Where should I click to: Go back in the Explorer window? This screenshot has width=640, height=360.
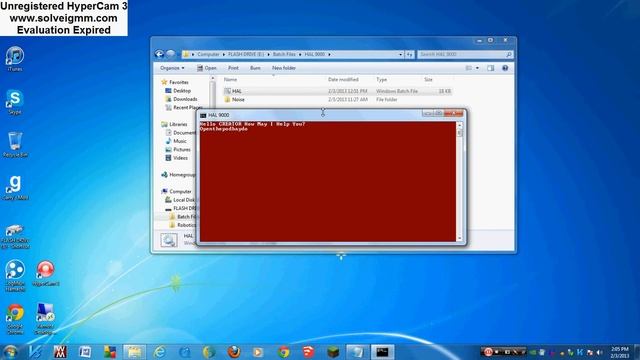pos(159,54)
